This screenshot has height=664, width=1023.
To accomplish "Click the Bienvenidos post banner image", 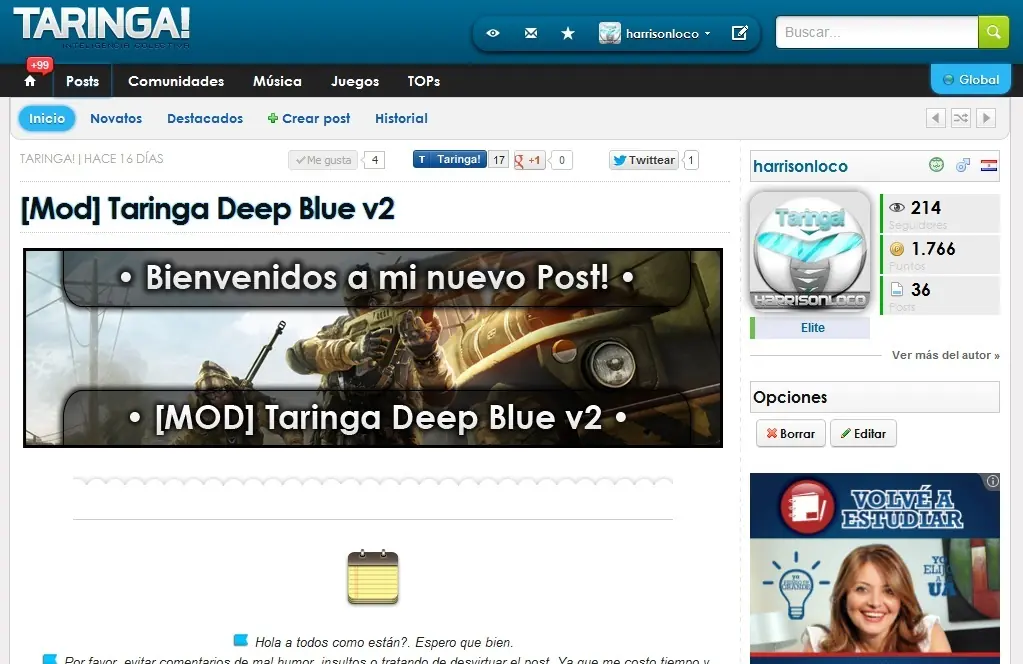I will click(x=373, y=348).
